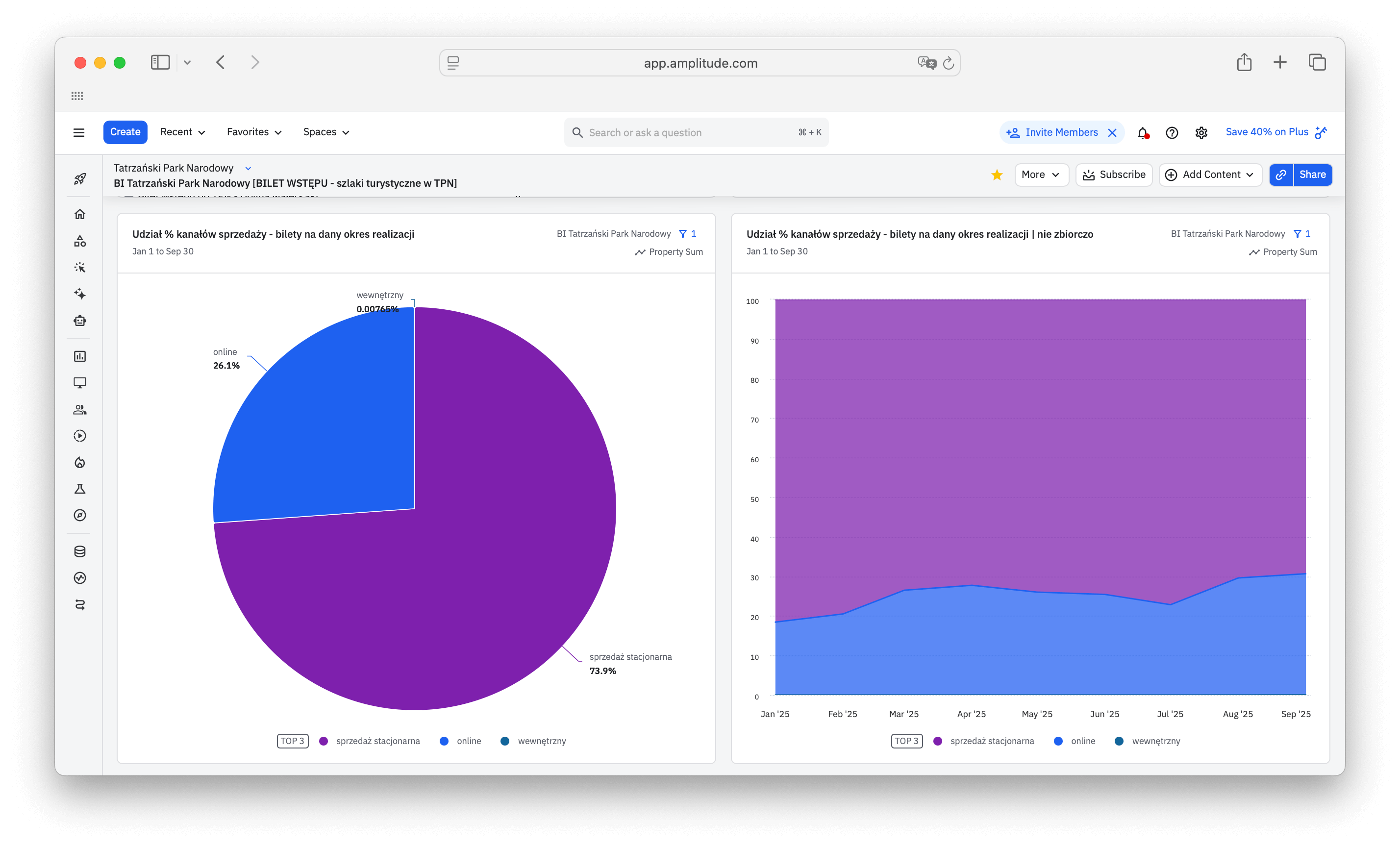Open the Recent menu
Screen dimensions: 1400x848
(x=182, y=132)
